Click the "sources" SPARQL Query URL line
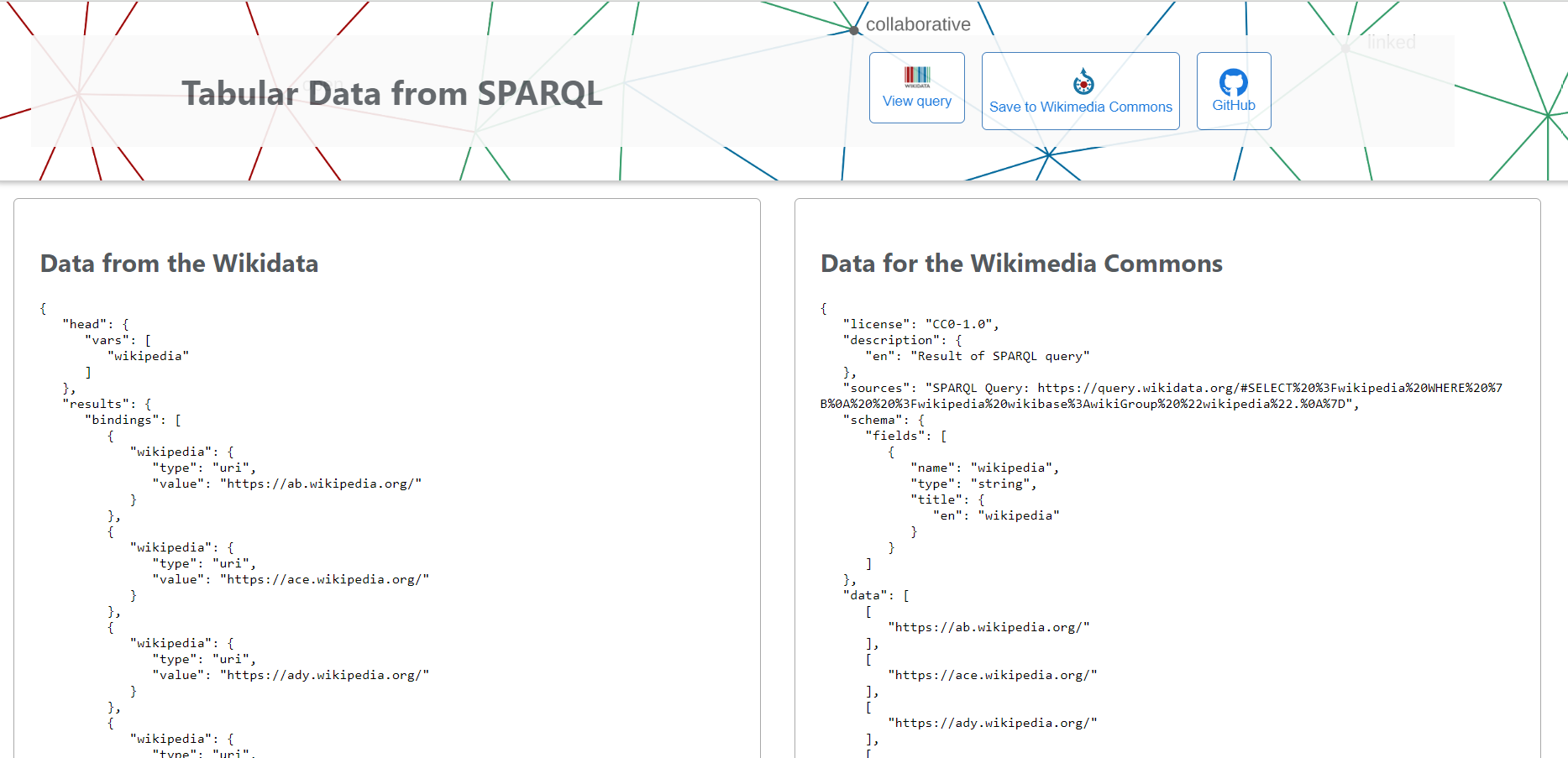The height and width of the screenshot is (758, 1568). 1162,395
